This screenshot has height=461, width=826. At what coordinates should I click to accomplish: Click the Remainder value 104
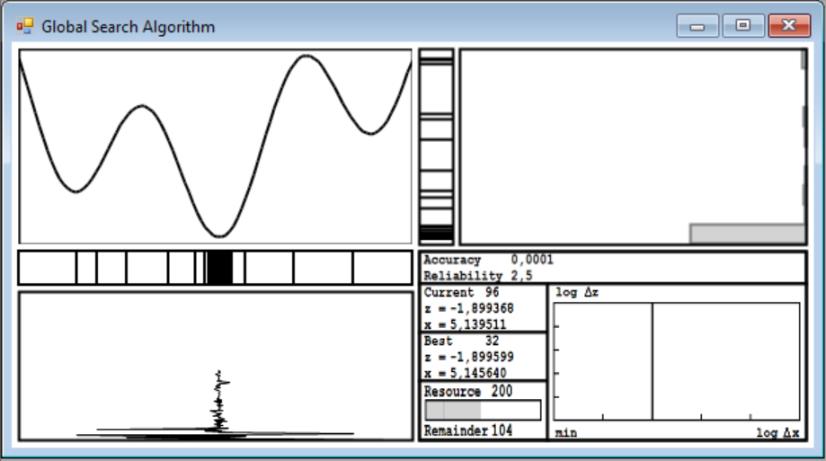coord(502,430)
